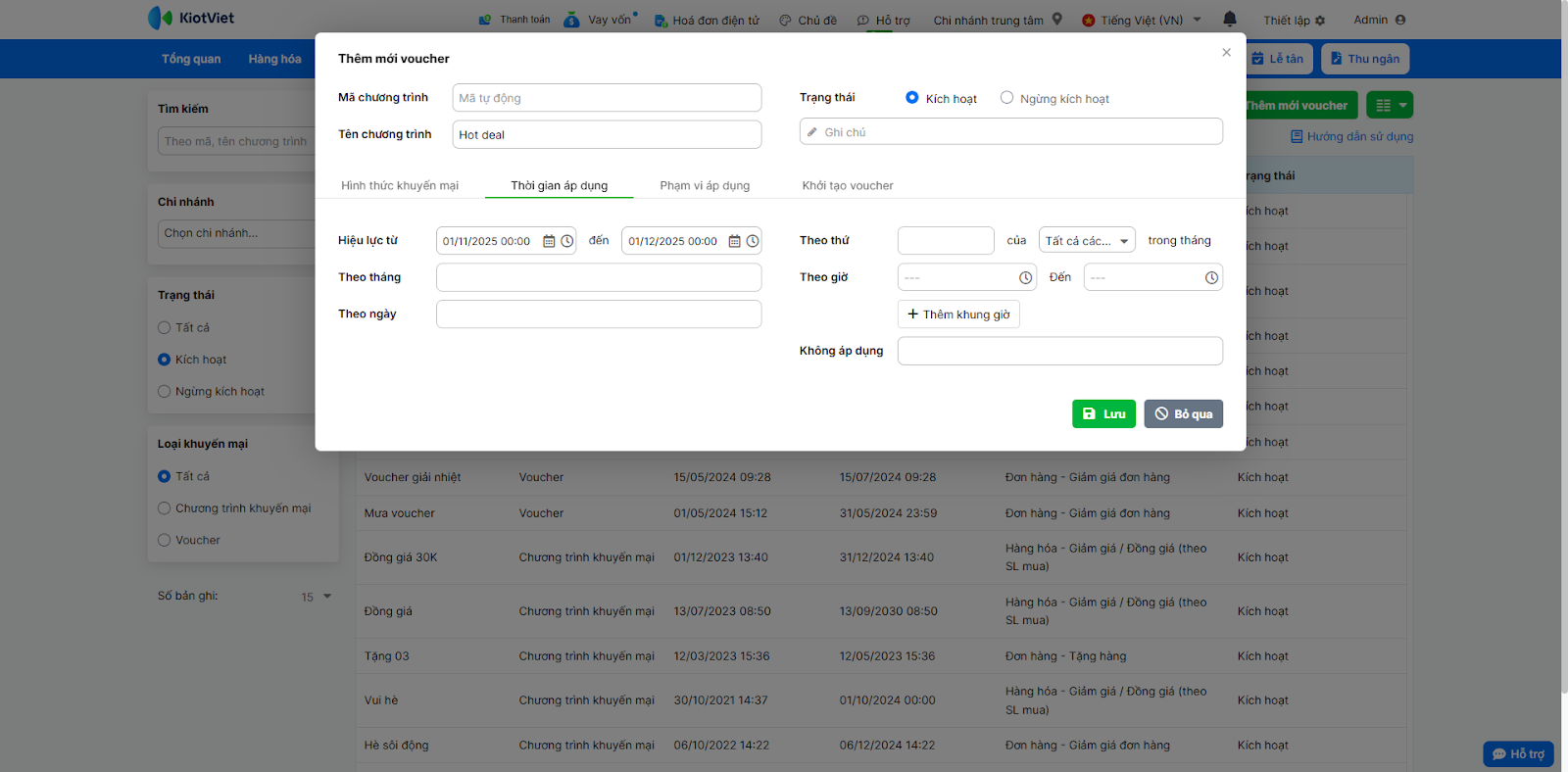Expand 'Tất cả các...' dropdown

pyautogui.click(x=1086, y=241)
